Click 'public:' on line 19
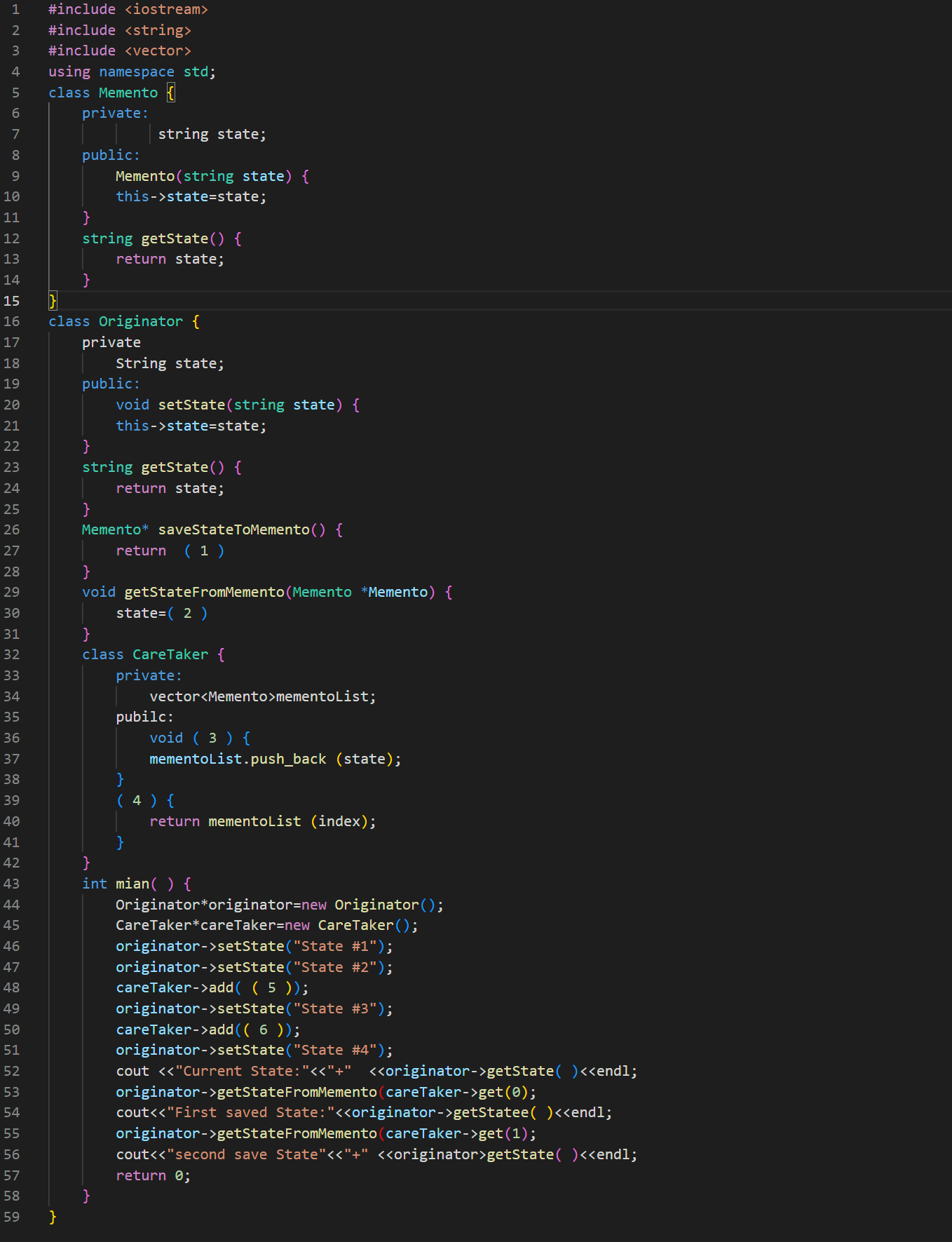The image size is (952, 1242). pos(111,384)
